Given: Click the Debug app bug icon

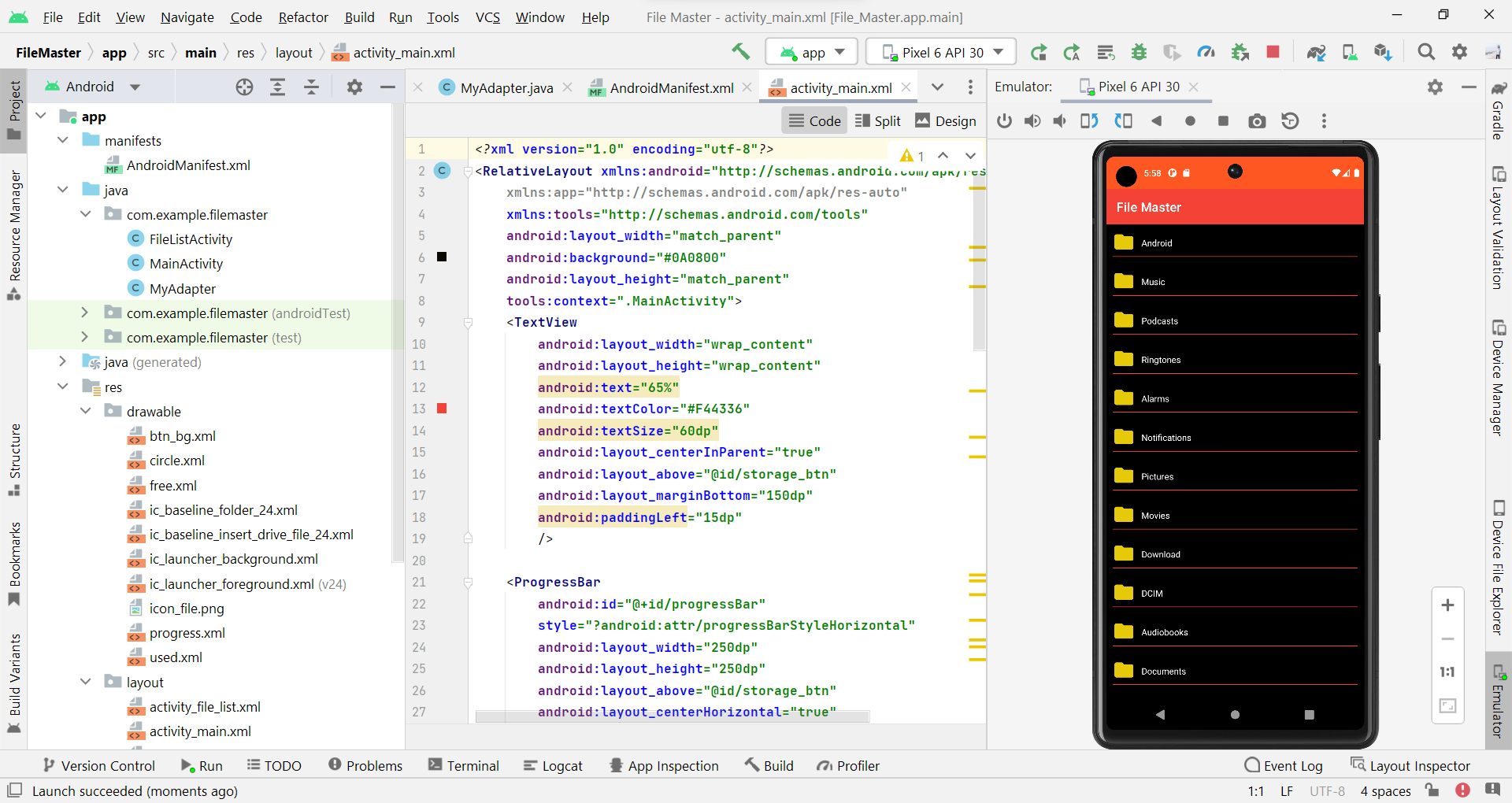Looking at the screenshot, I should click(x=1139, y=52).
